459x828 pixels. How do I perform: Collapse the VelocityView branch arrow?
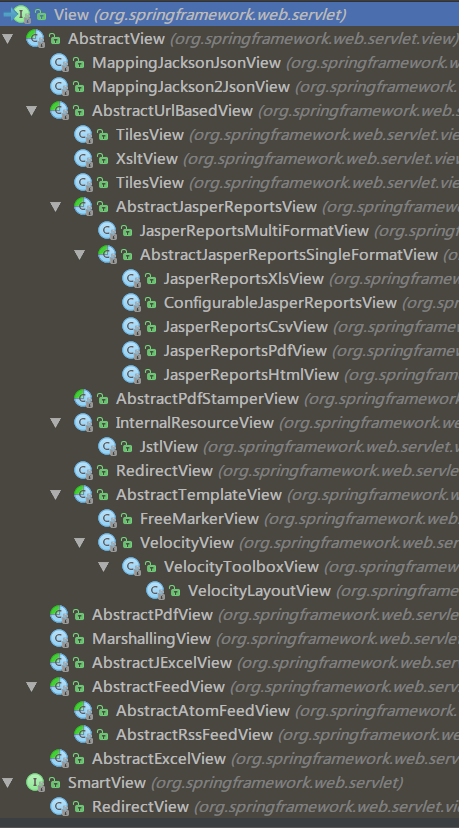80,543
